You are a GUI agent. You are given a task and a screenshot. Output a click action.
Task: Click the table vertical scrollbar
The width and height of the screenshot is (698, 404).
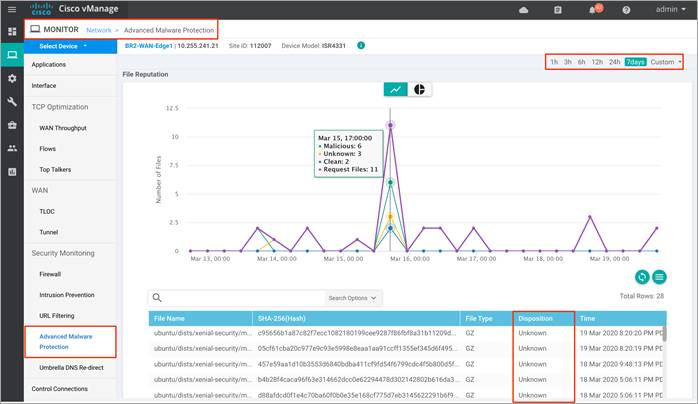(665, 334)
